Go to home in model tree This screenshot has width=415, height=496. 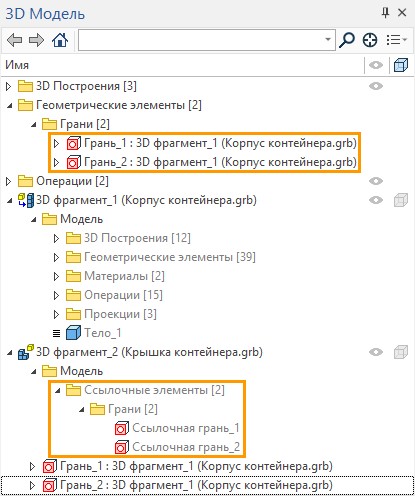coord(60,40)
